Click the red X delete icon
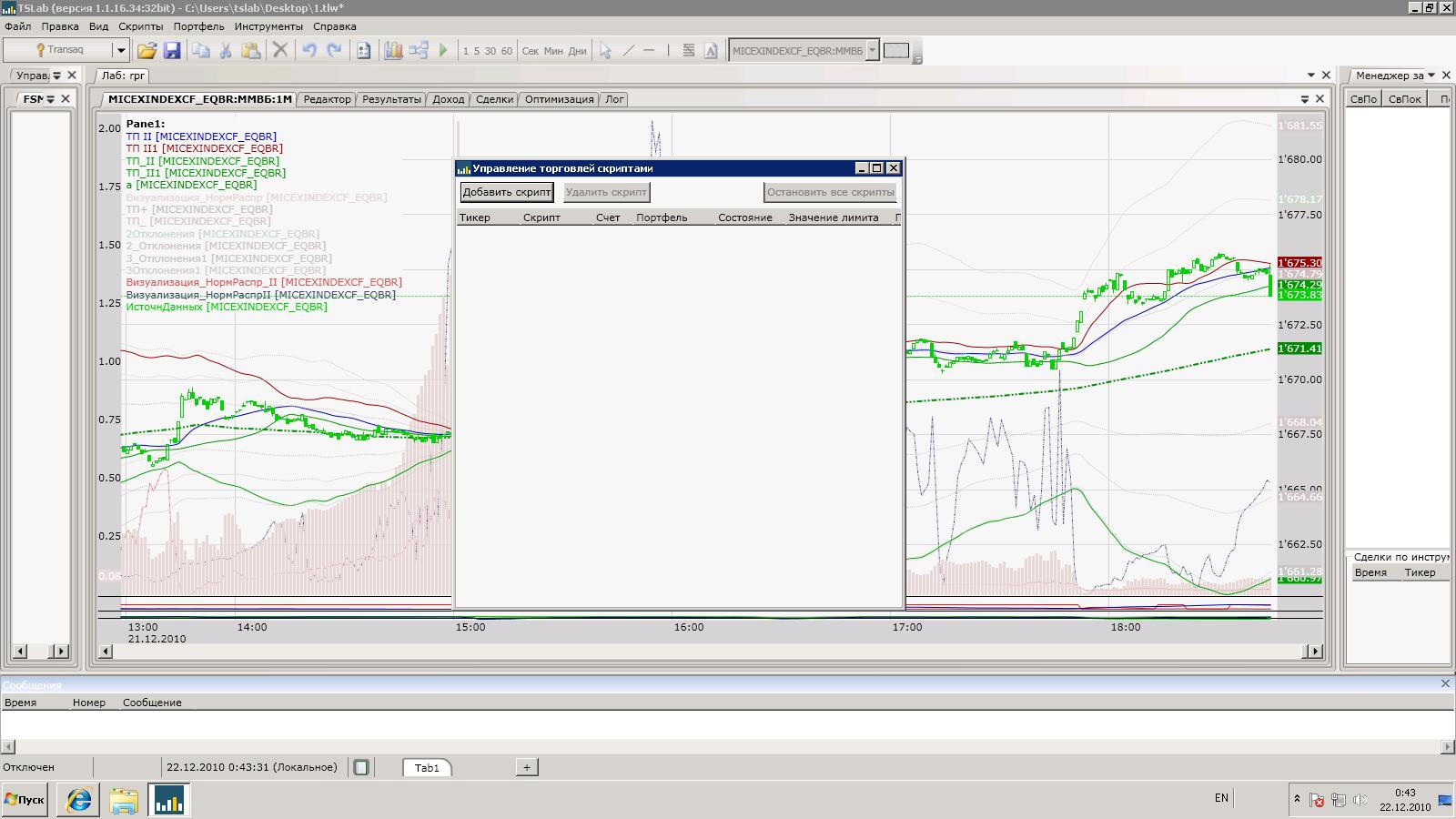The width and height of the screenshot is (1456, 819). tap(280, 51)
